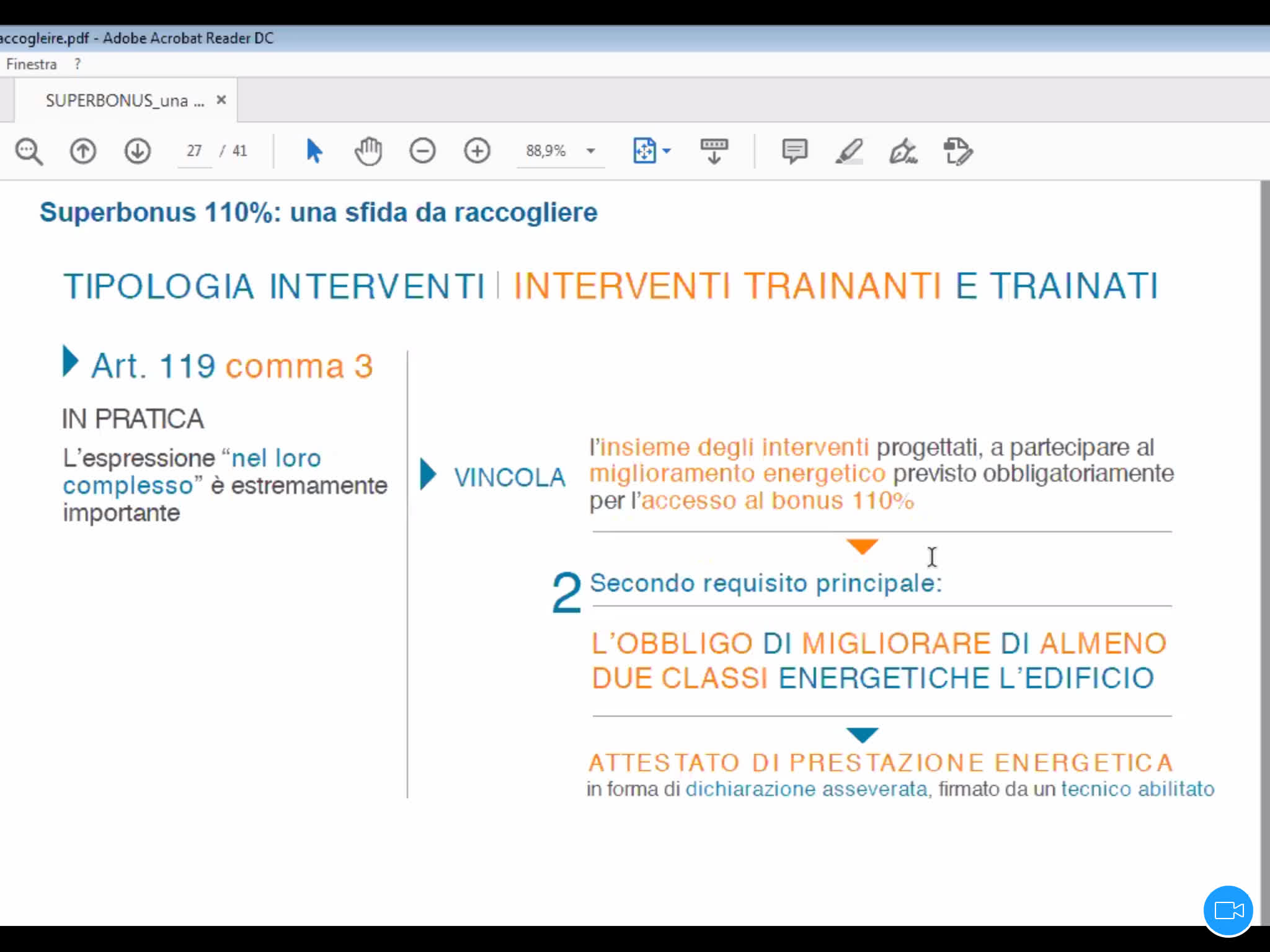The height and width of the screenshot is (952, 1270).
Task: Select the highlighter tool
Action: [849, 151]
